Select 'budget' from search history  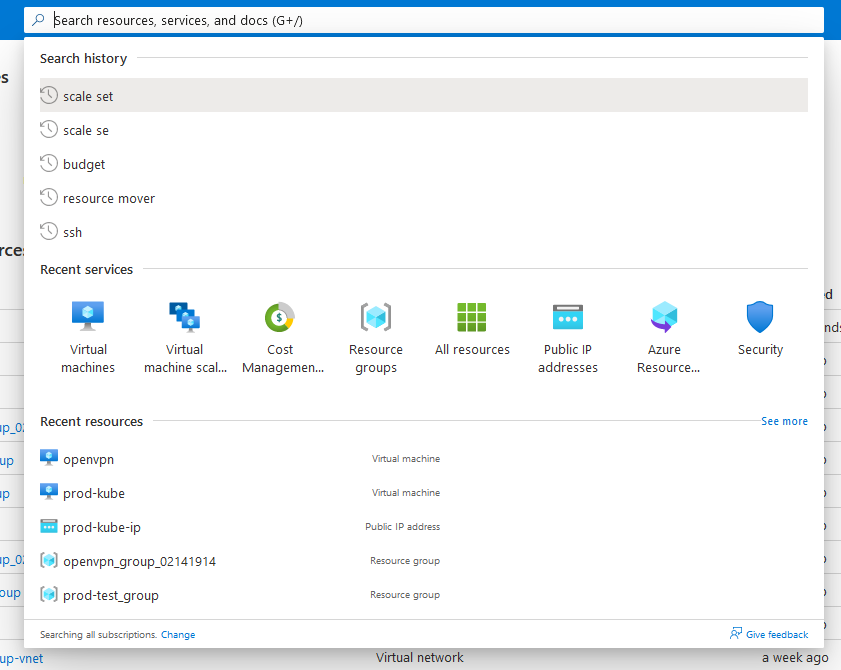(x=424, y=164)
